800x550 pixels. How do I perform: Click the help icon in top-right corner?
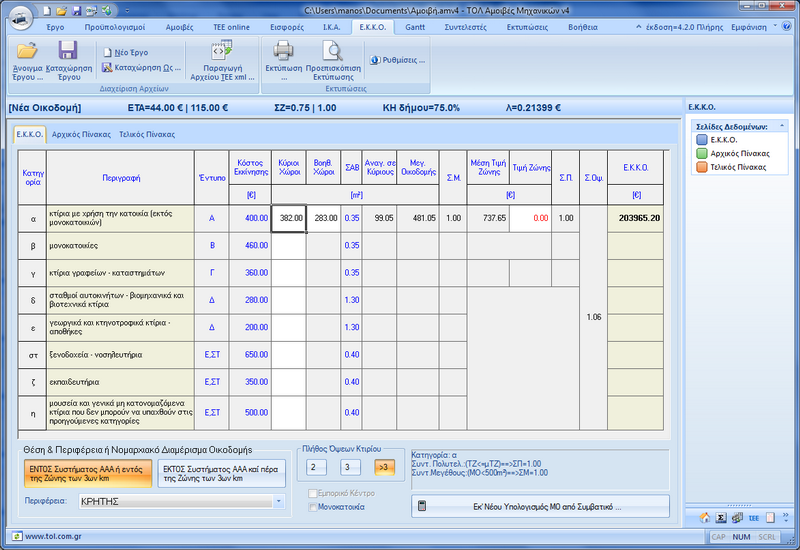click(787, 27)
